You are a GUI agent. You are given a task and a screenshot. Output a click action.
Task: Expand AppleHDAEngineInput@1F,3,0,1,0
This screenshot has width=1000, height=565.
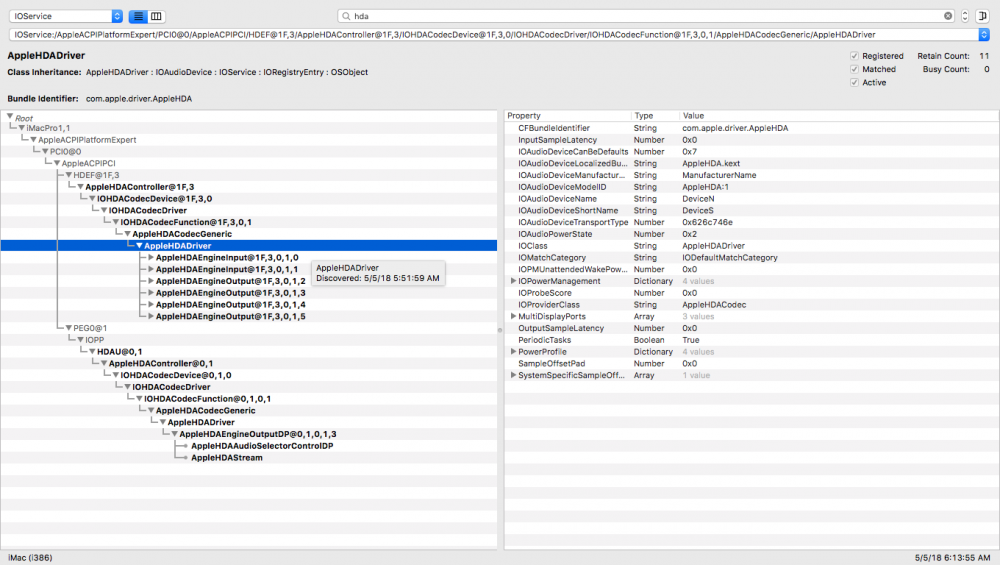[151, 258]
